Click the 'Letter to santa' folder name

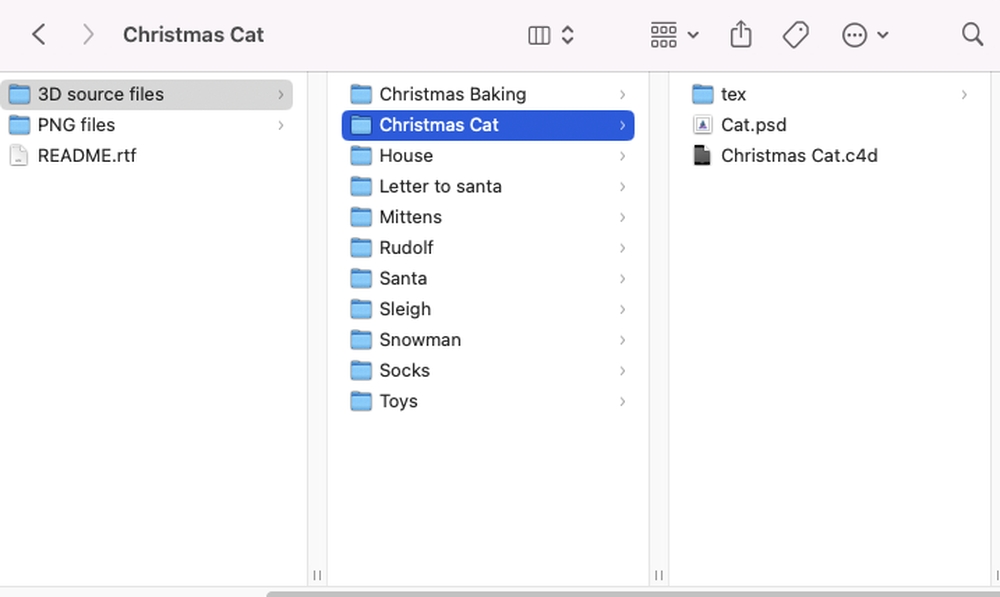pos(441,186)
